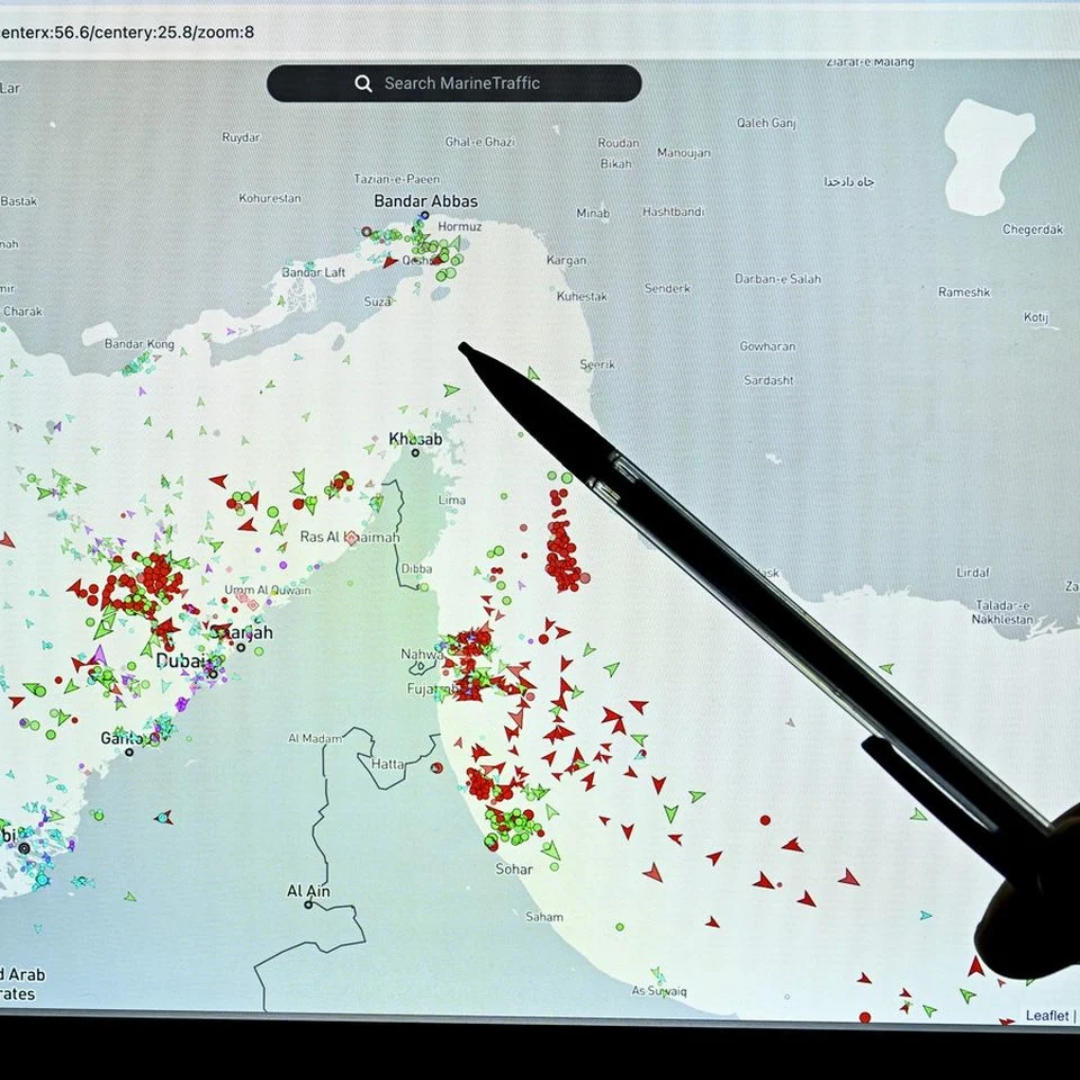Click the red diamond marker on Ras Al Khaimah

point(351,538)
